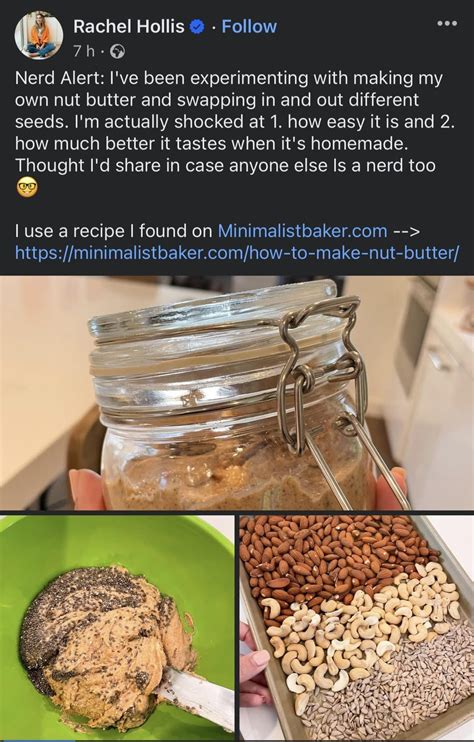Click the 7 h timestamp
Image resolution: width=474 pixels, height=742 pixels.
[x=84, y=51]
